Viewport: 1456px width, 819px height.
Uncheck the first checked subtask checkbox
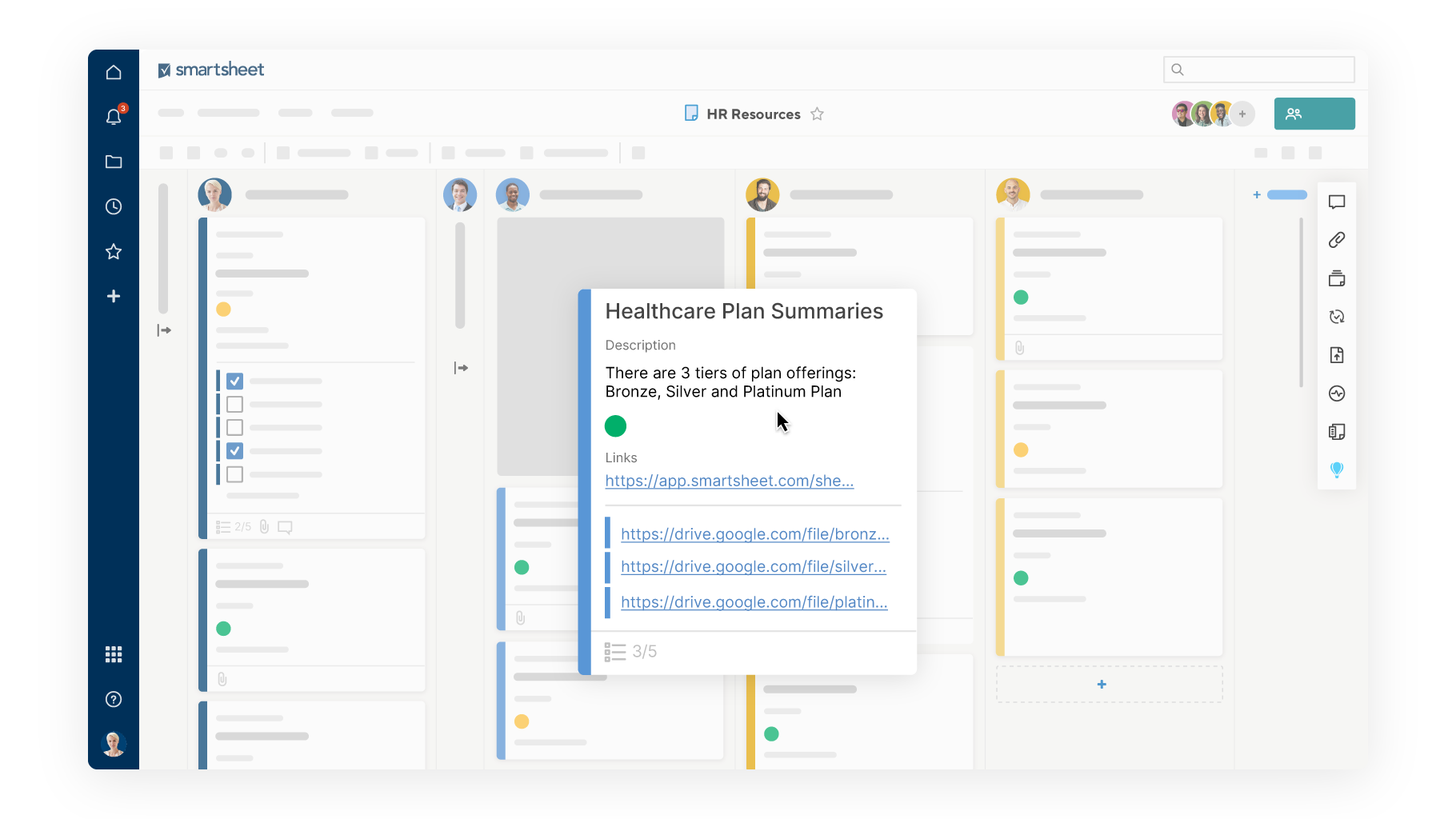click(234, 381)
